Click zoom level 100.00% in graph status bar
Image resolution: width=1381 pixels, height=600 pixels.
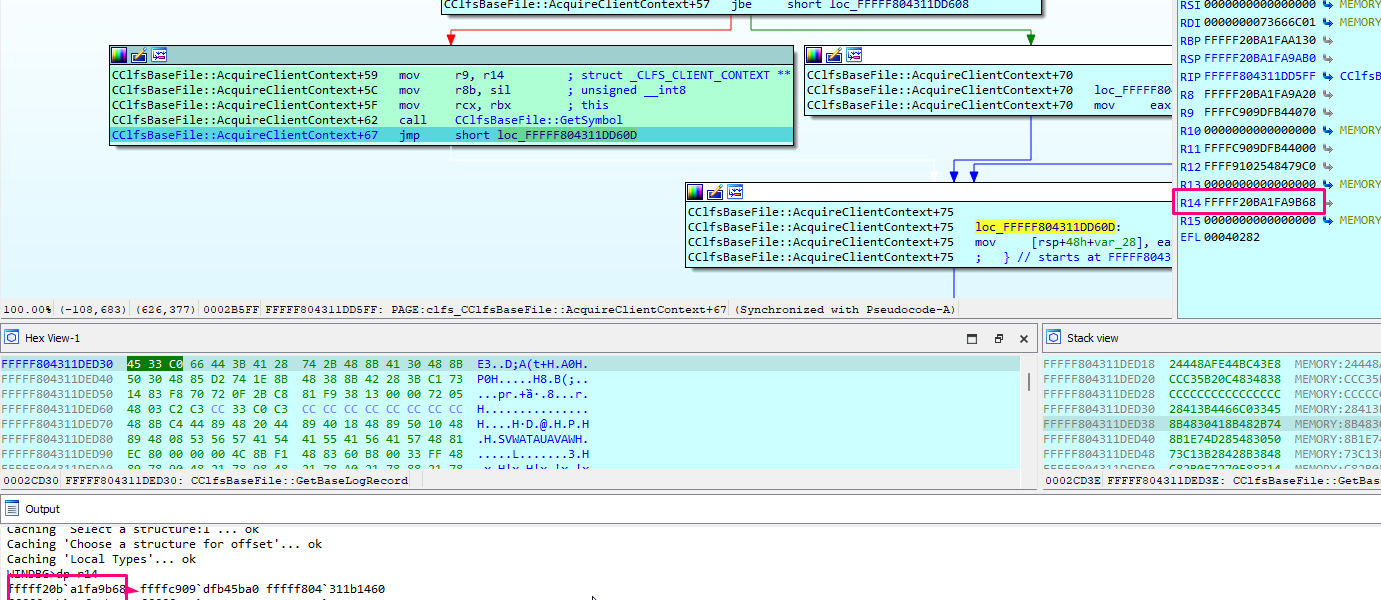coord(26,310)
